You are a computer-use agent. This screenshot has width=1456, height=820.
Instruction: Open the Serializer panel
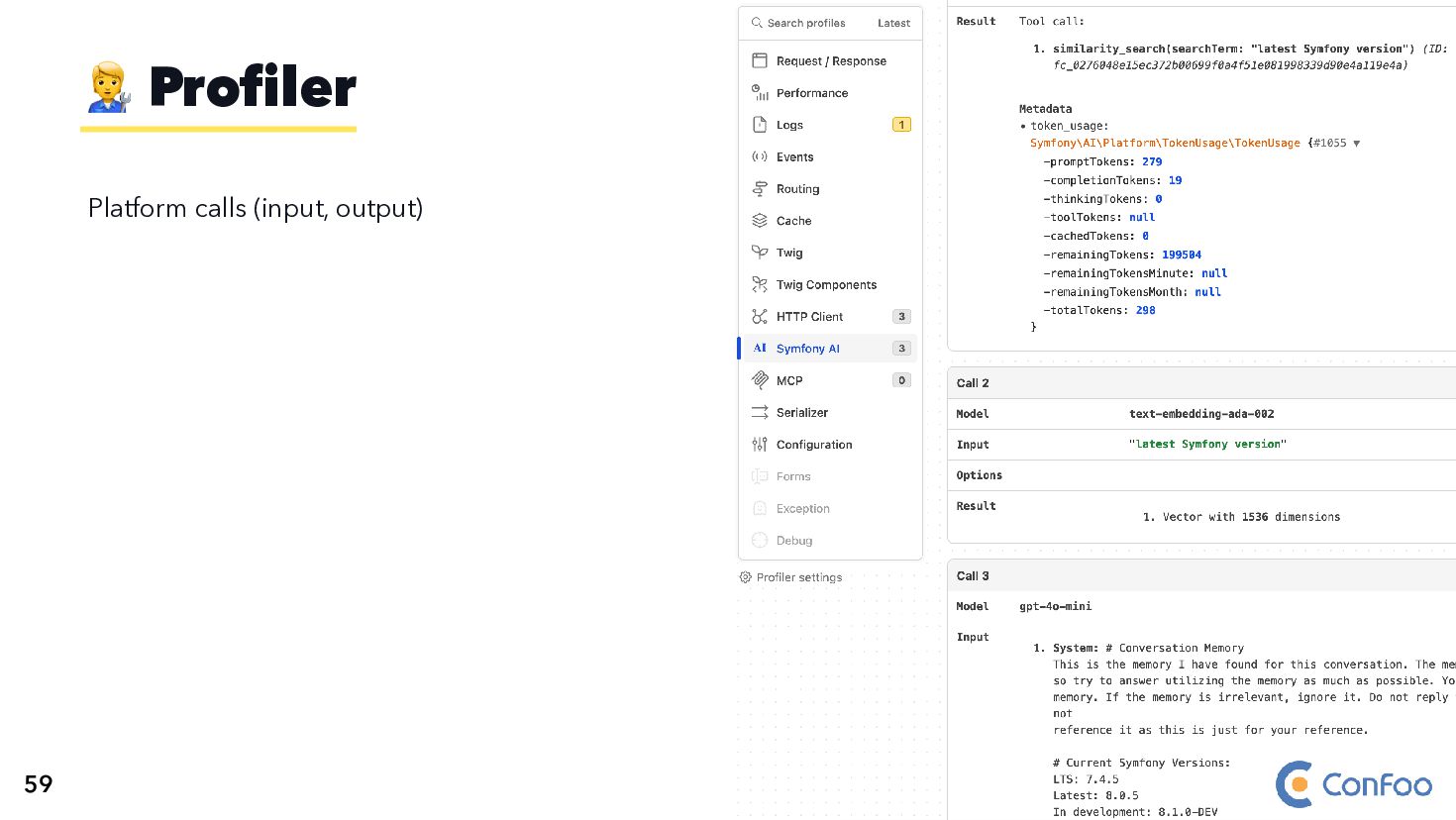pos(830,412)
